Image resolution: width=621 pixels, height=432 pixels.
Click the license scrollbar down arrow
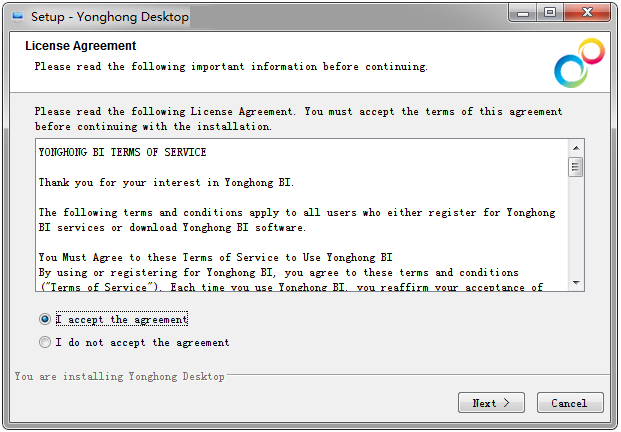[x=576, y=283]
